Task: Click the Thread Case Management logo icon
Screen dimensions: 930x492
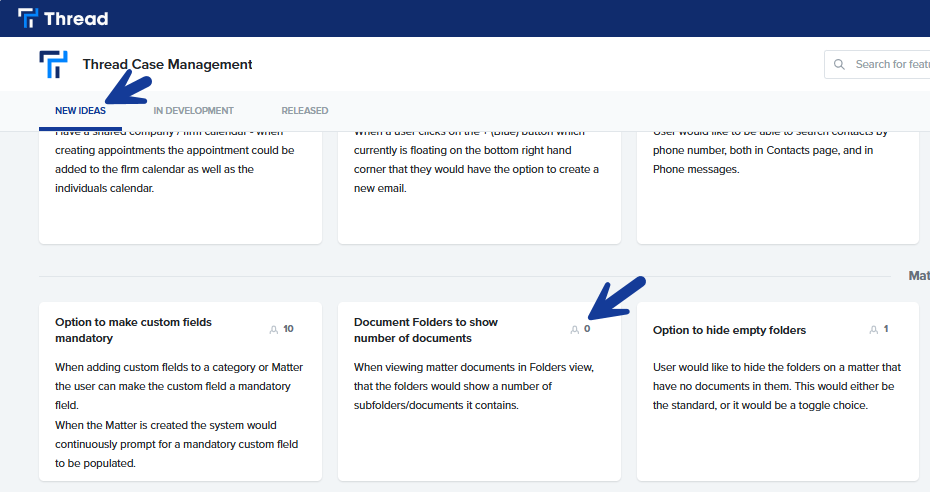Action: [53, 64]
